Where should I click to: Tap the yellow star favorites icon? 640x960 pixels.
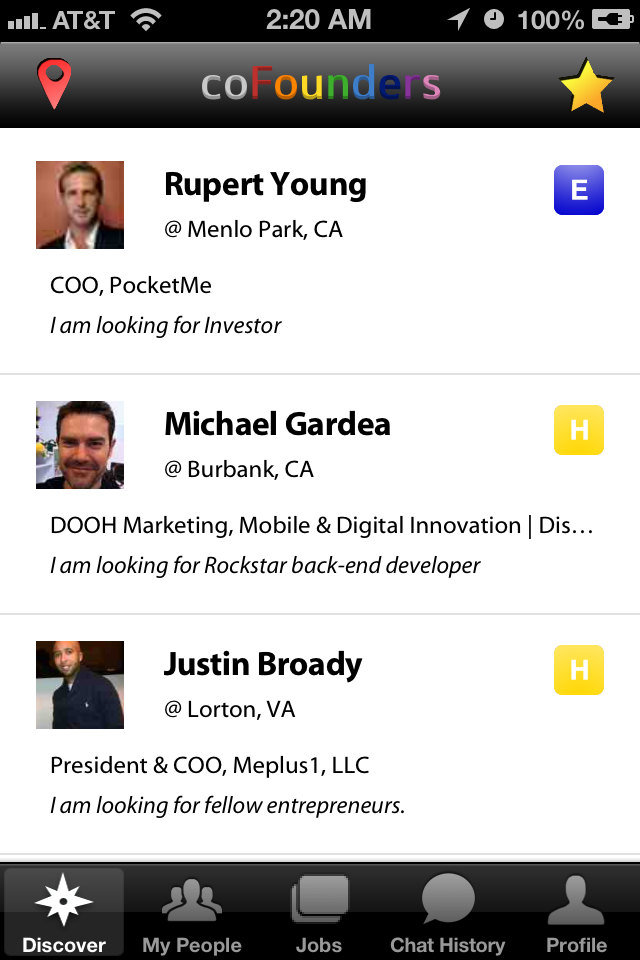[585, 86]
